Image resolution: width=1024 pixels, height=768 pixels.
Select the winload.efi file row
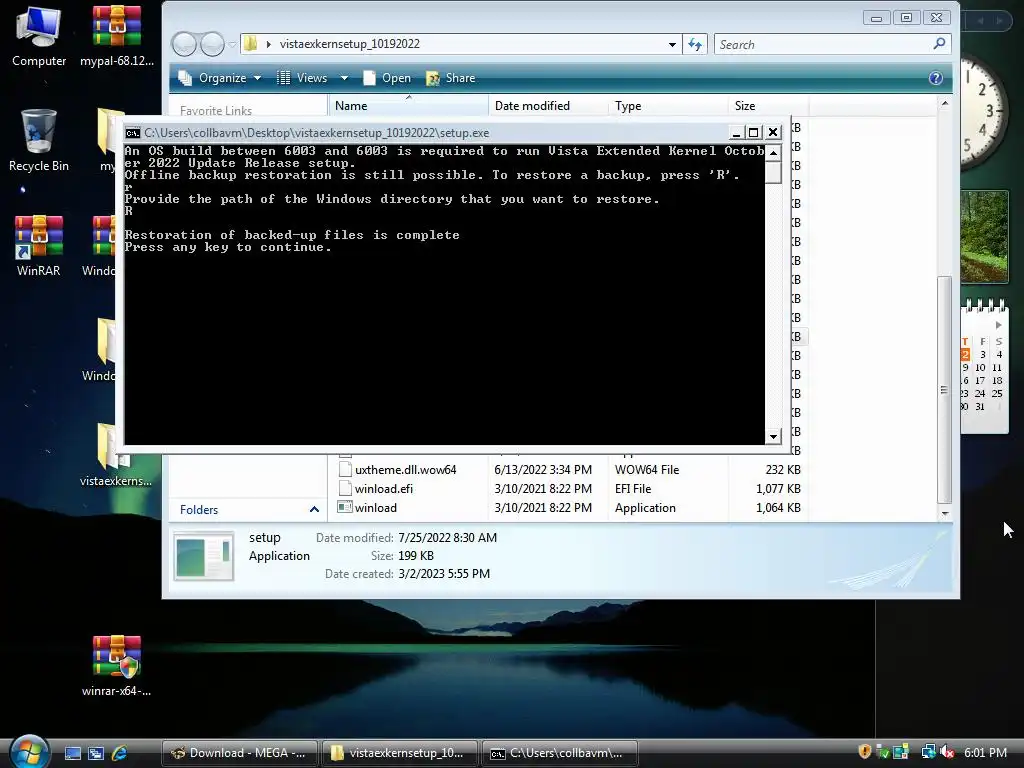569,488
